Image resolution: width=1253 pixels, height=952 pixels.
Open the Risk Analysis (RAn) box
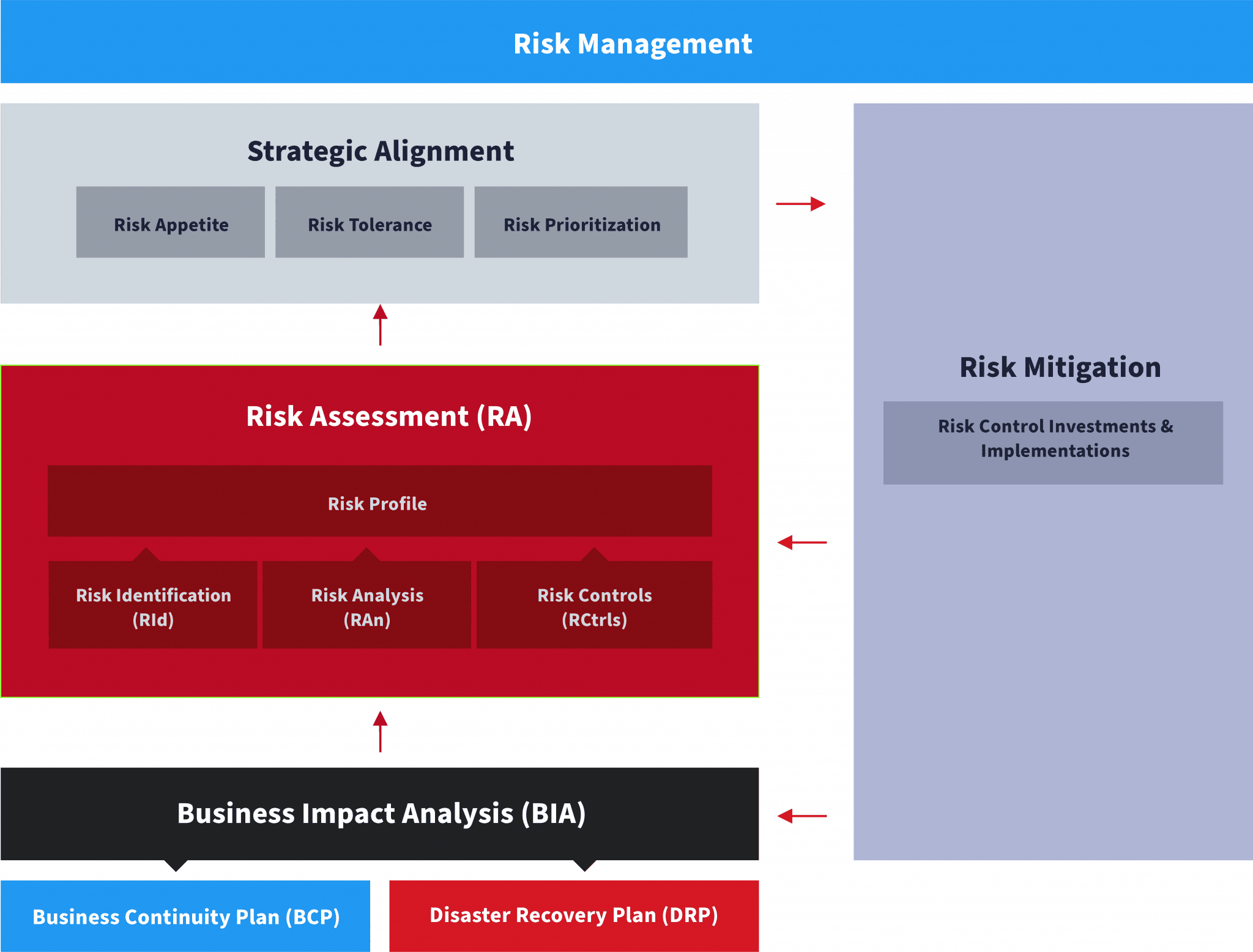click(x=367, y=604)
